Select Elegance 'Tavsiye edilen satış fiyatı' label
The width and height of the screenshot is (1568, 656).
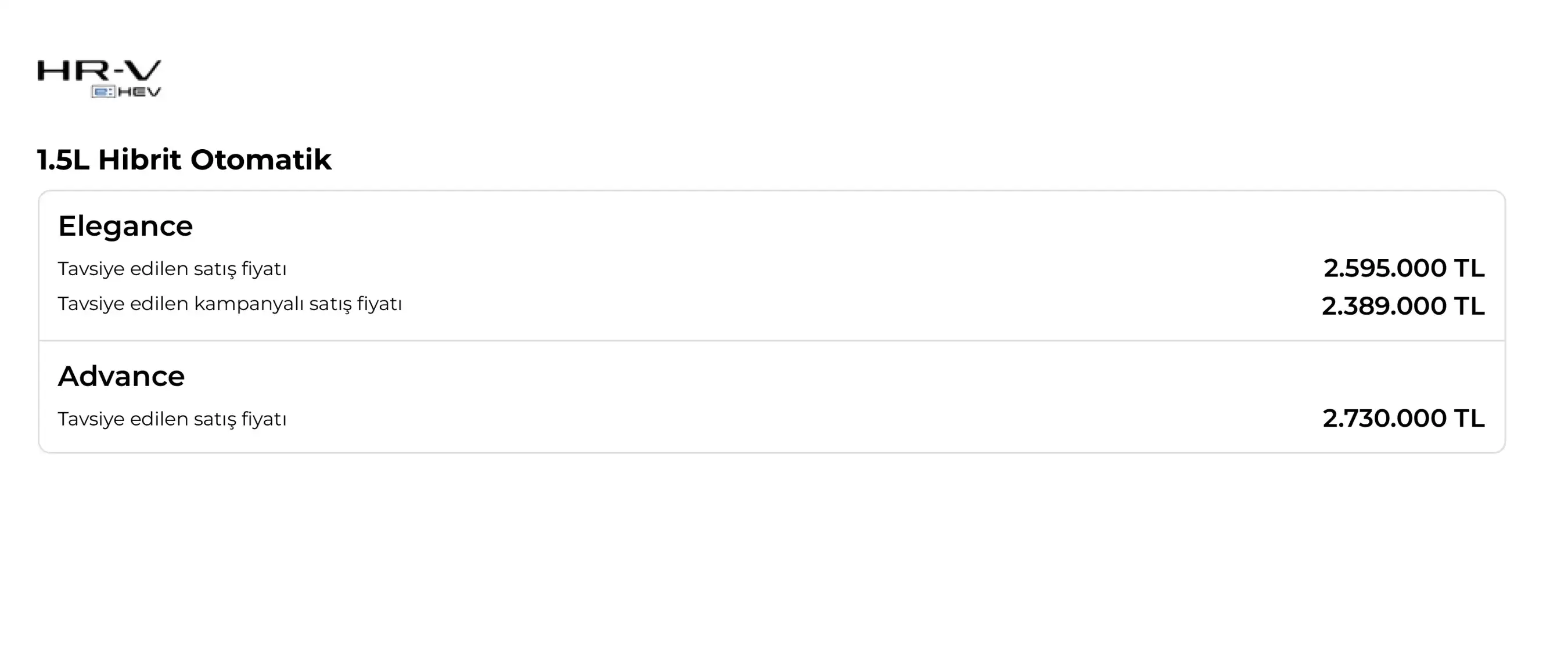tap(172, 269)
